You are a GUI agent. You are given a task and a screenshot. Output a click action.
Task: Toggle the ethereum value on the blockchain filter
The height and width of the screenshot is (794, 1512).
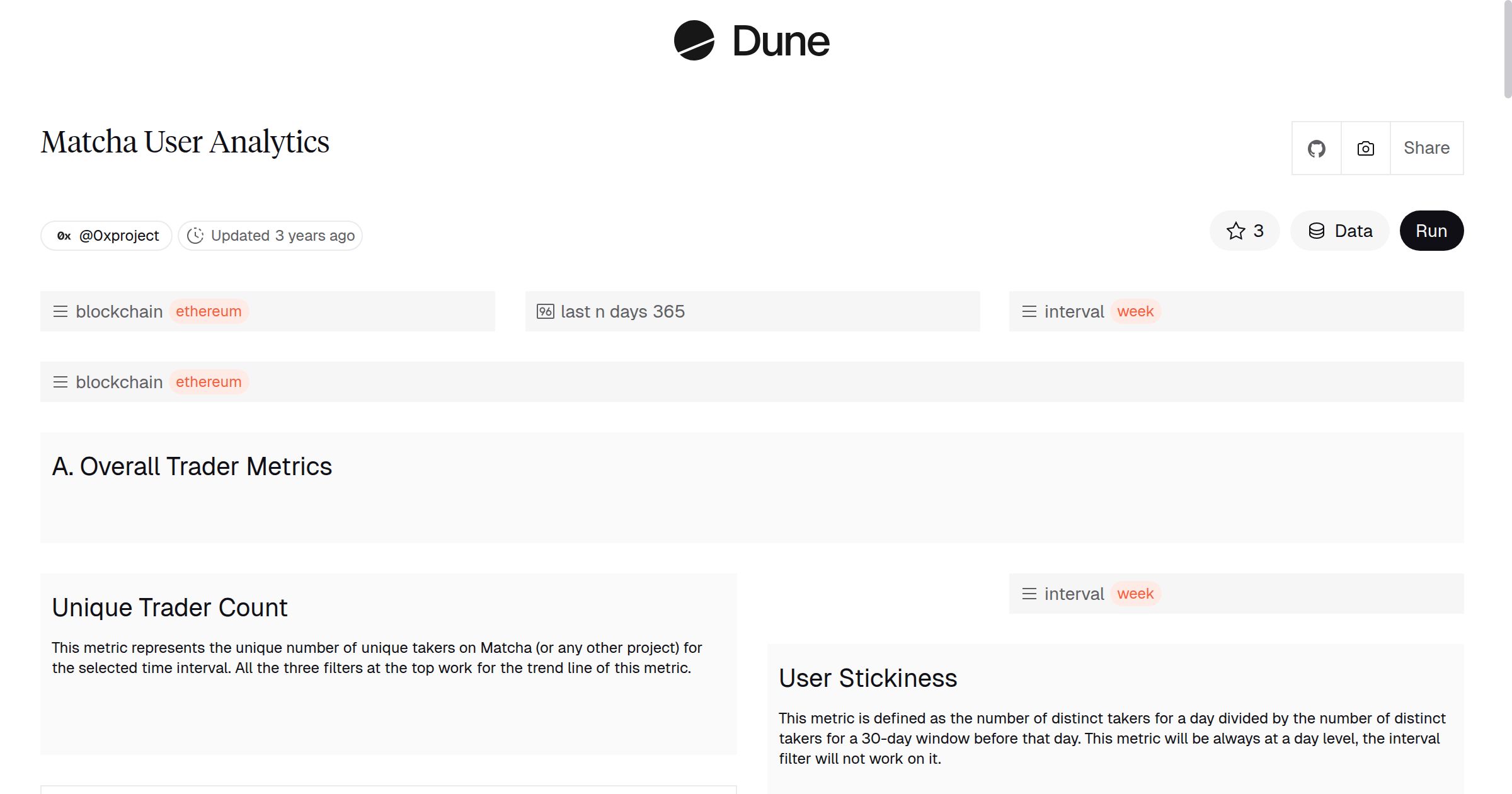[x=209, y=311]
